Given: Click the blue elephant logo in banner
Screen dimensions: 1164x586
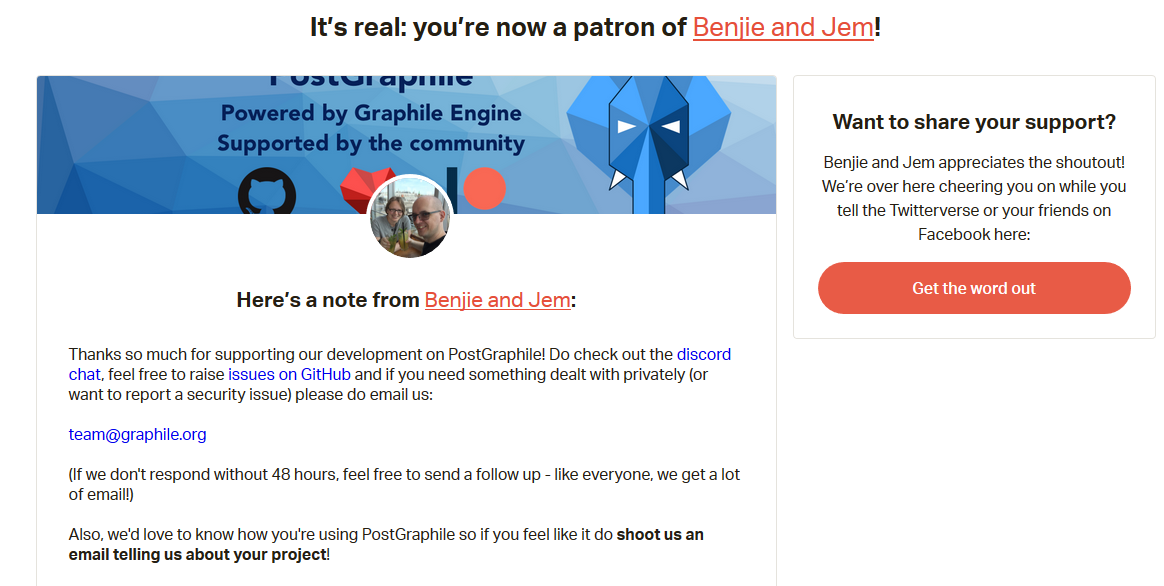Looking at the screenshot, I should [649, 145].
